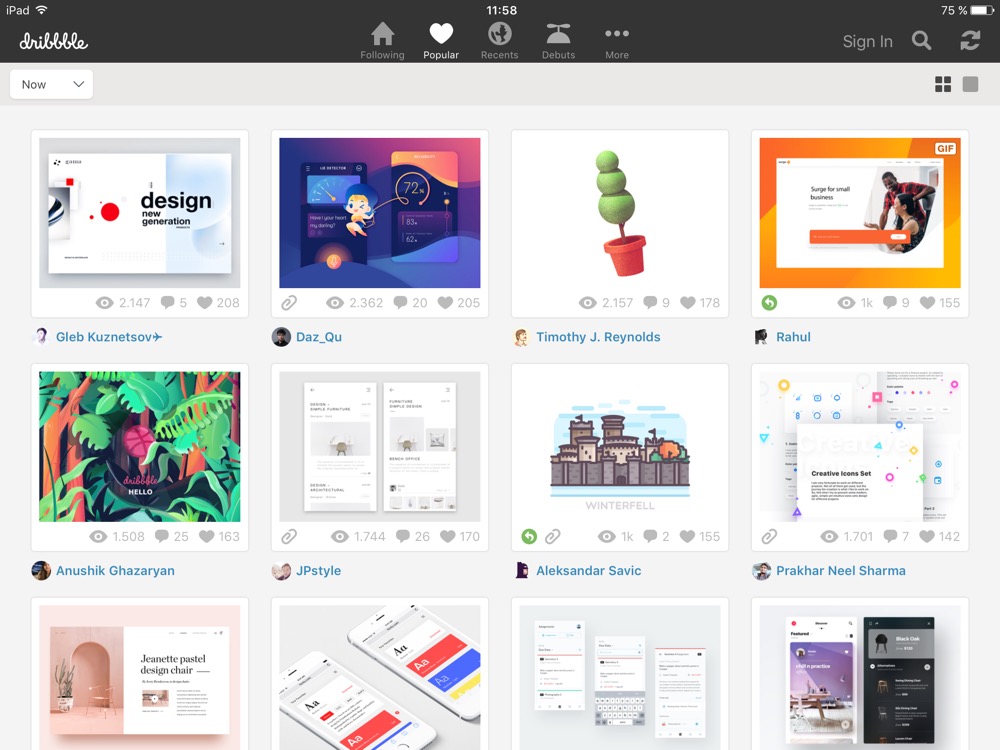1000x750 pixels.
Task: Open the search magnifier icon
Action: coord(922,41)
